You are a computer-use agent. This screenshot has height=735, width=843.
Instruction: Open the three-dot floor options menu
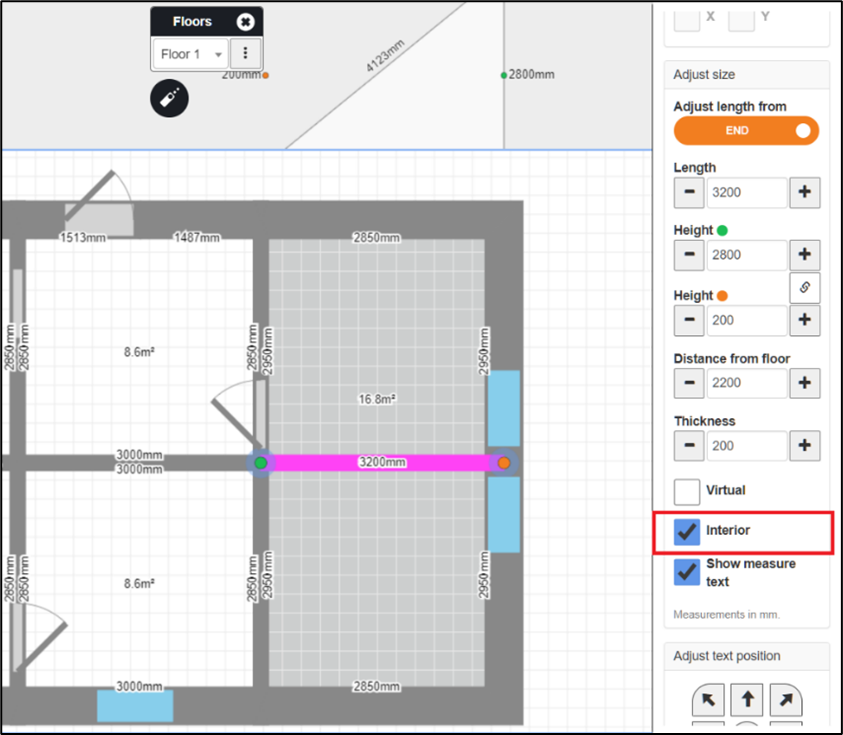coord(246,54)
